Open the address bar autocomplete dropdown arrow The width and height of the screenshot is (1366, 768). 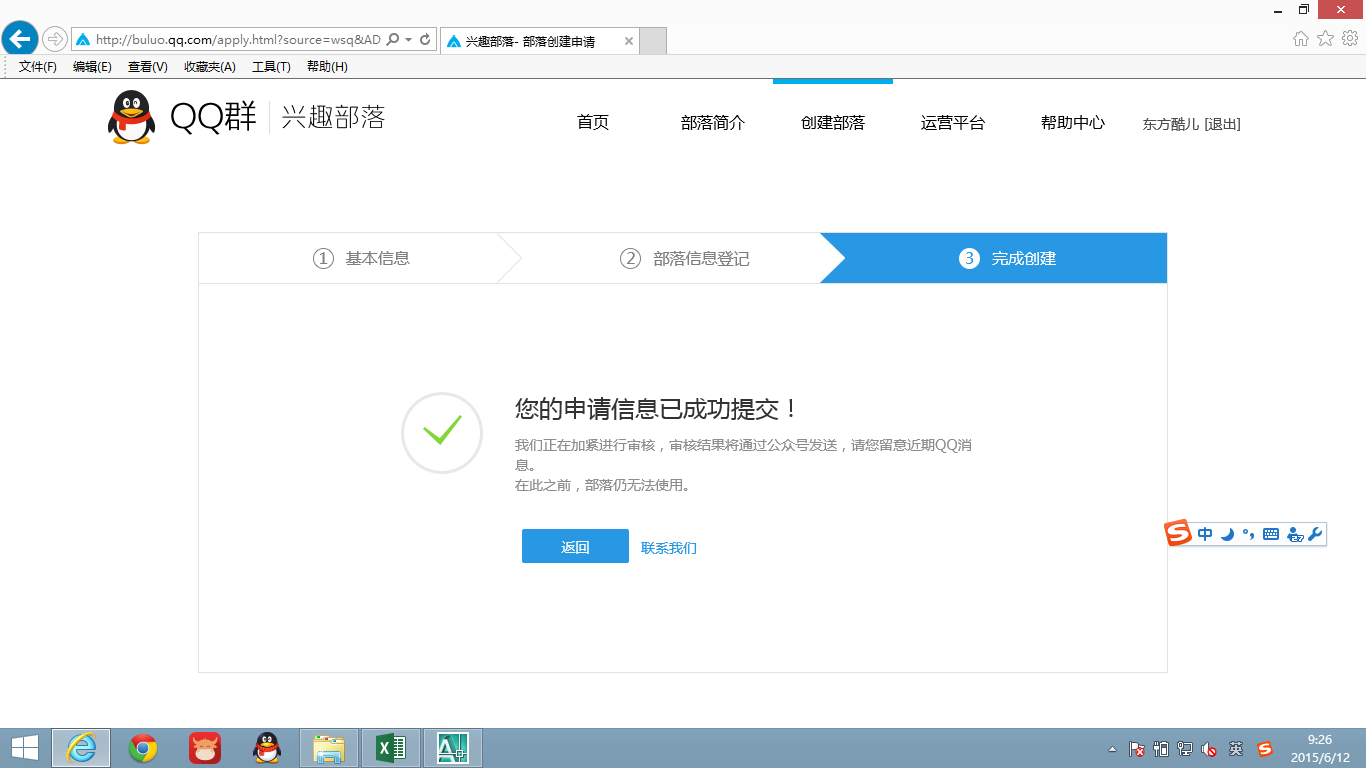point(408,40)
